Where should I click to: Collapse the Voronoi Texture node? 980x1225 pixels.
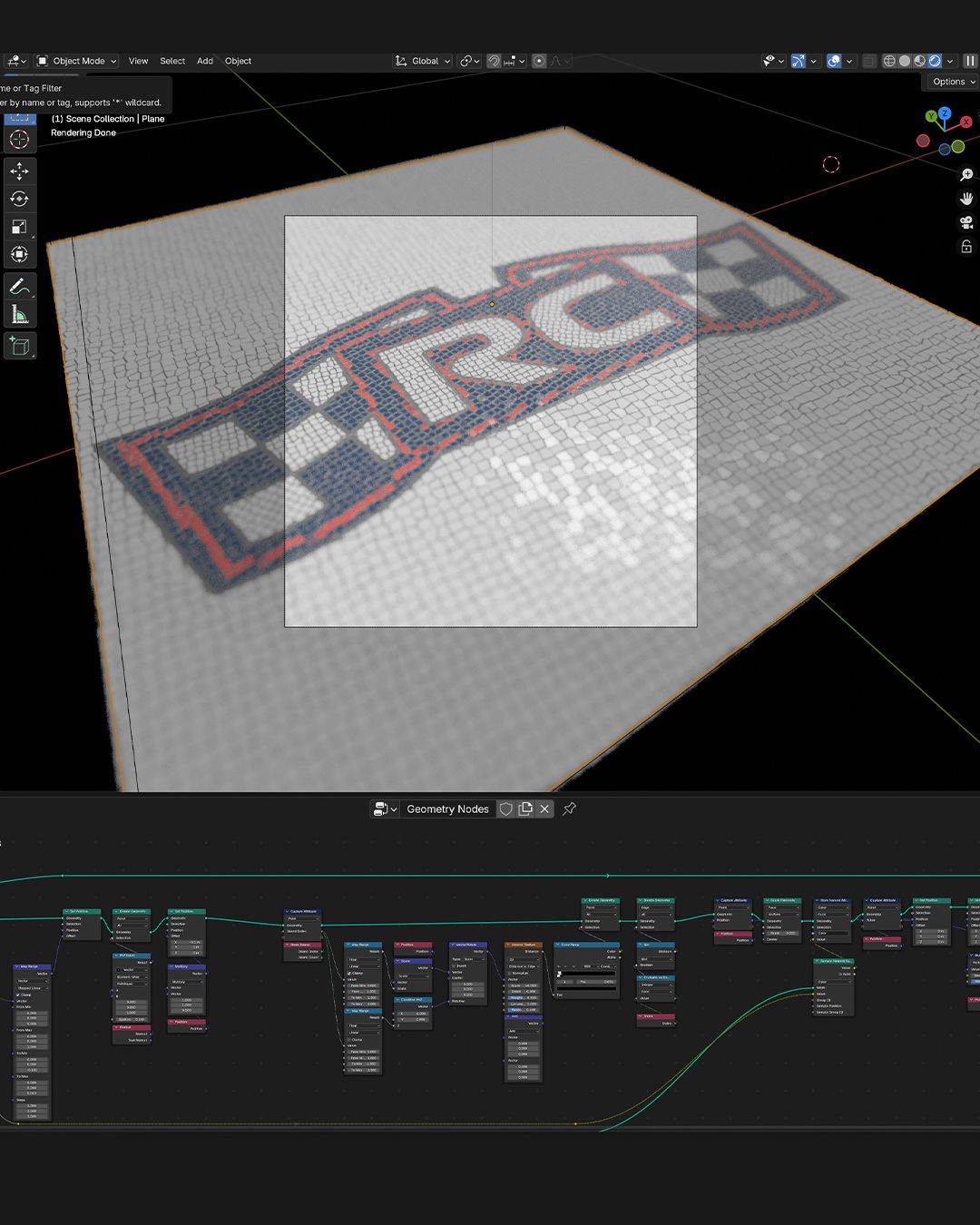coord(508,945)
